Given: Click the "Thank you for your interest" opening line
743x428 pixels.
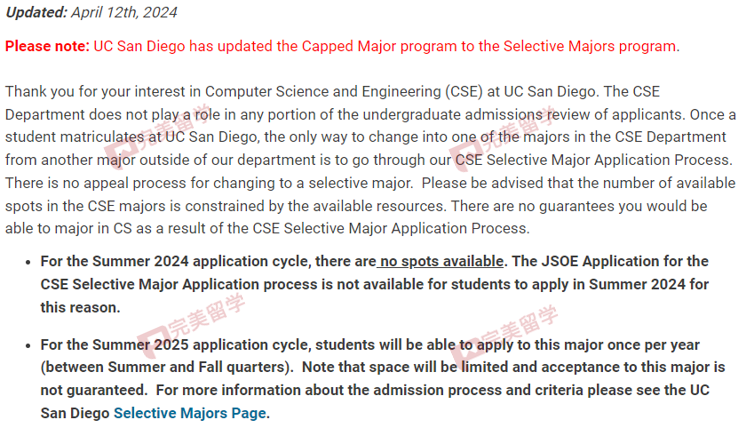Looking at the screenshot, I should click(98, 91).
